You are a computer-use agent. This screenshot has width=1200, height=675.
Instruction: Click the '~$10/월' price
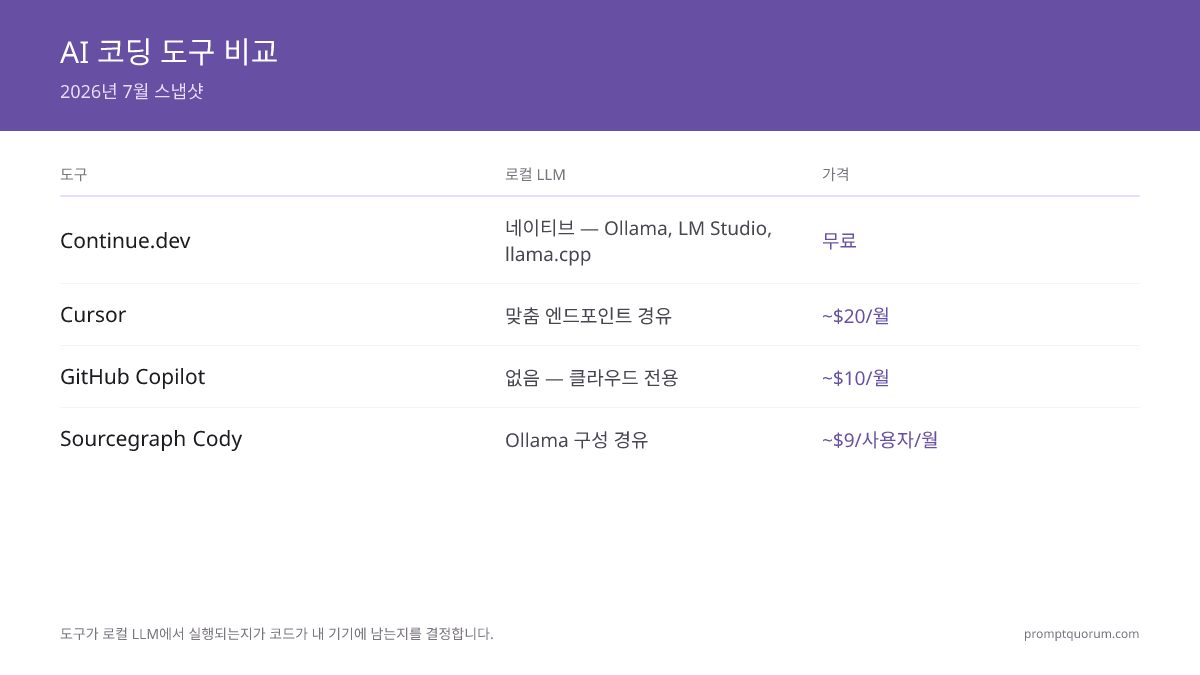pos(856,378)
